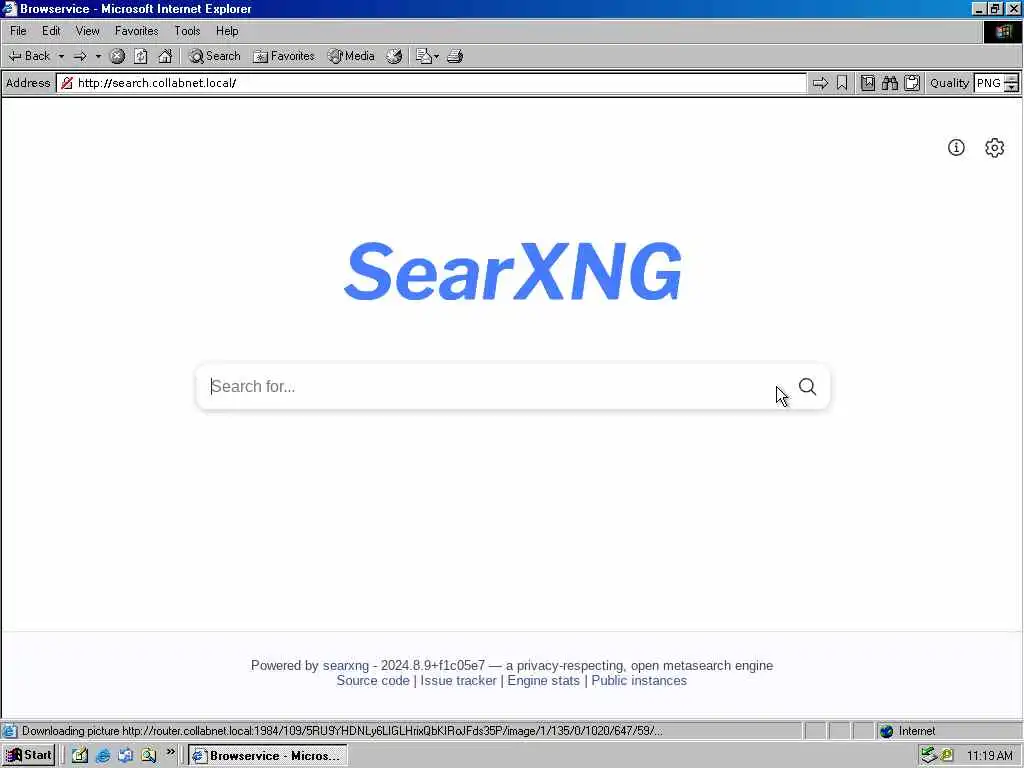The width and height of the screenshot is (1024, 768).
Task: Click the 11:19 AM system clock
Action: click(x=989, y=756)
